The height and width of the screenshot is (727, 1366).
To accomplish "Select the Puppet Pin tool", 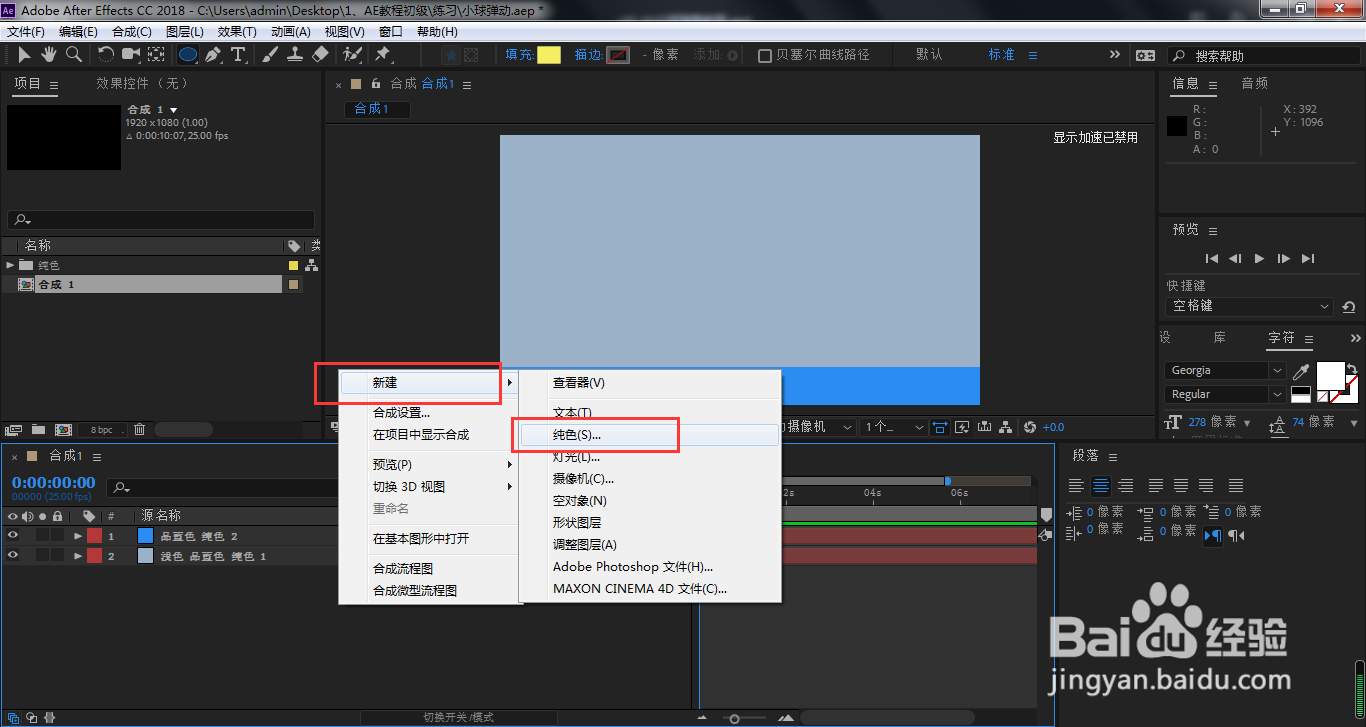I will 381,54.
